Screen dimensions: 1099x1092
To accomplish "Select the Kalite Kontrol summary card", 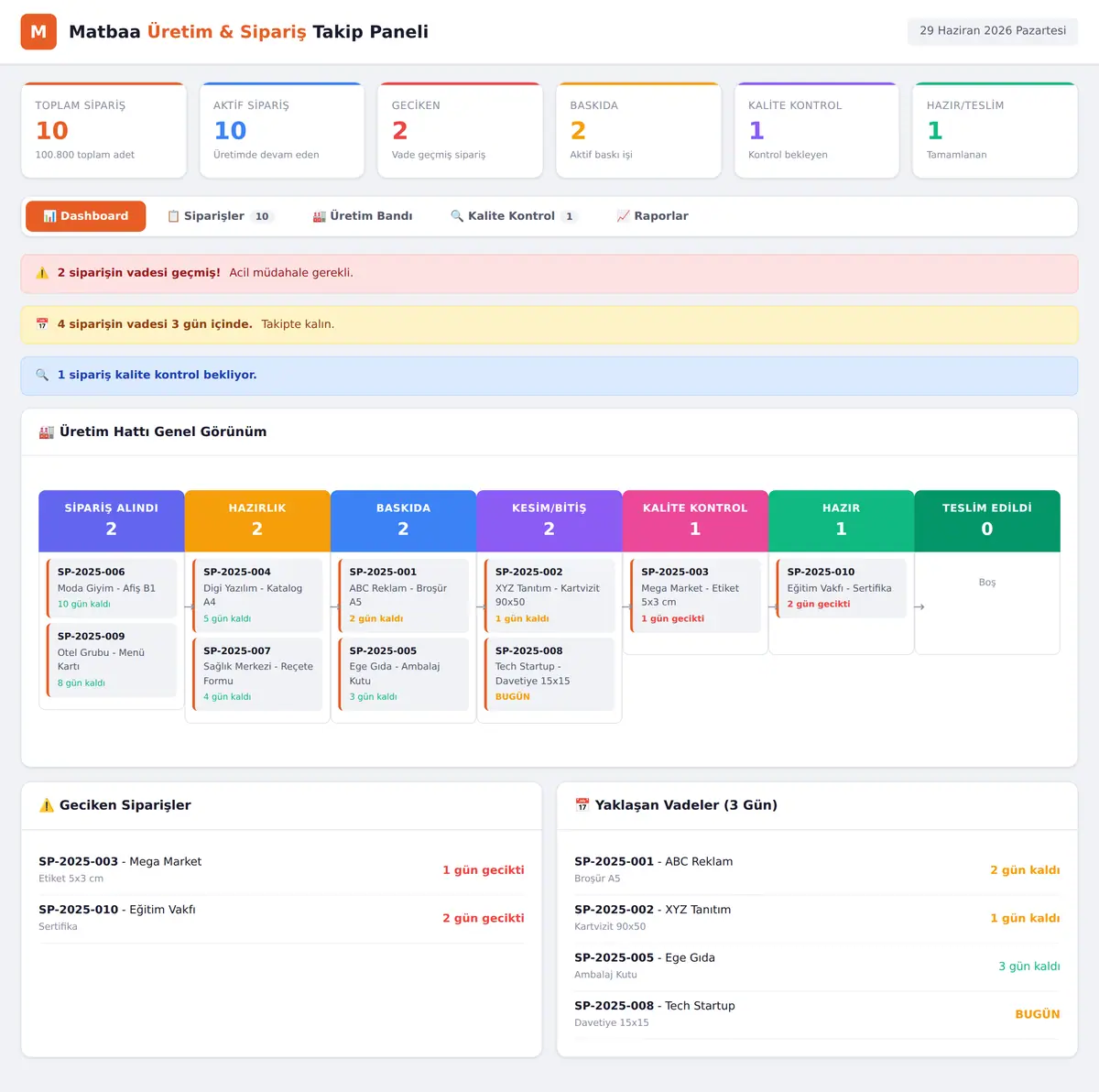I will (817, 130).
